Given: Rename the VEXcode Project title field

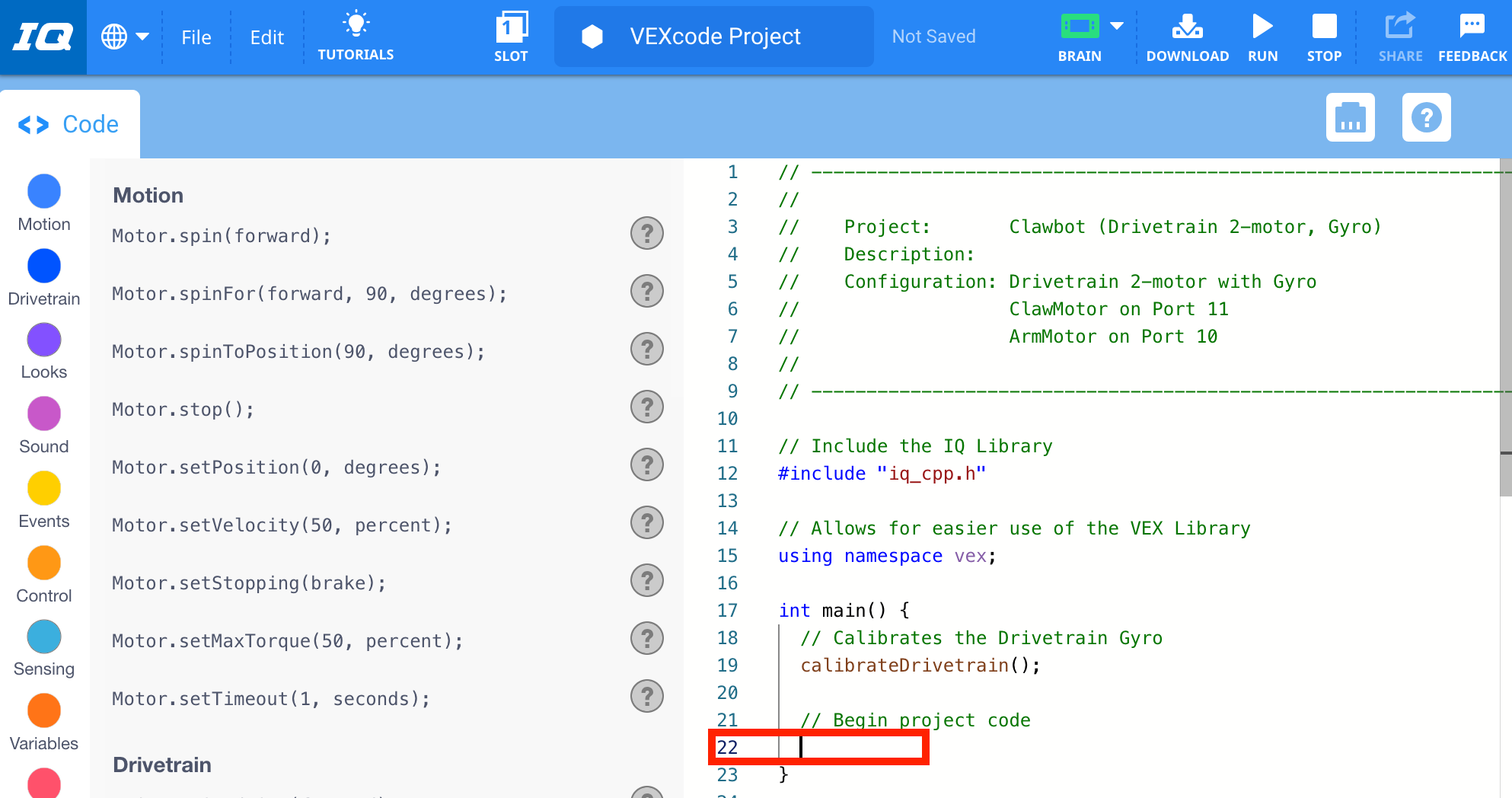Looking at the screenshot, I should (x=713, y=36).
